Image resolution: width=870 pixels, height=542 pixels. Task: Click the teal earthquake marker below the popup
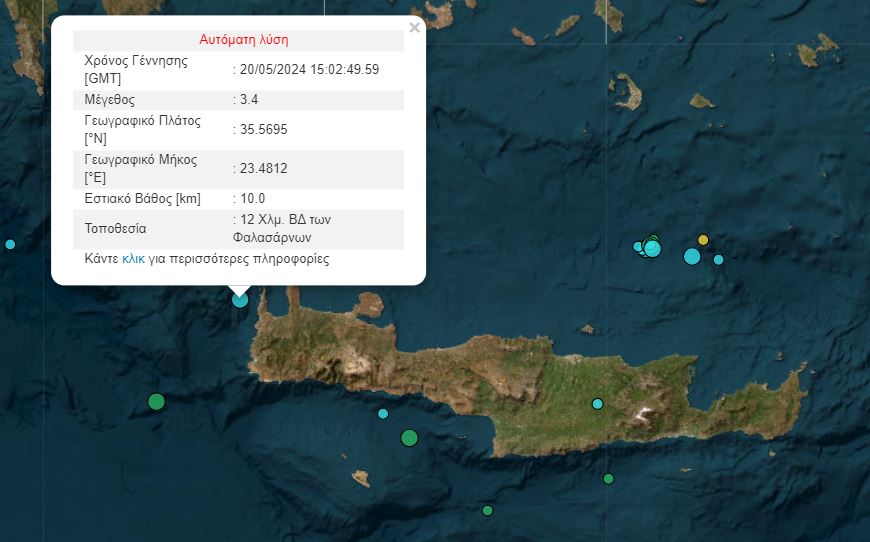pos(240,298)
